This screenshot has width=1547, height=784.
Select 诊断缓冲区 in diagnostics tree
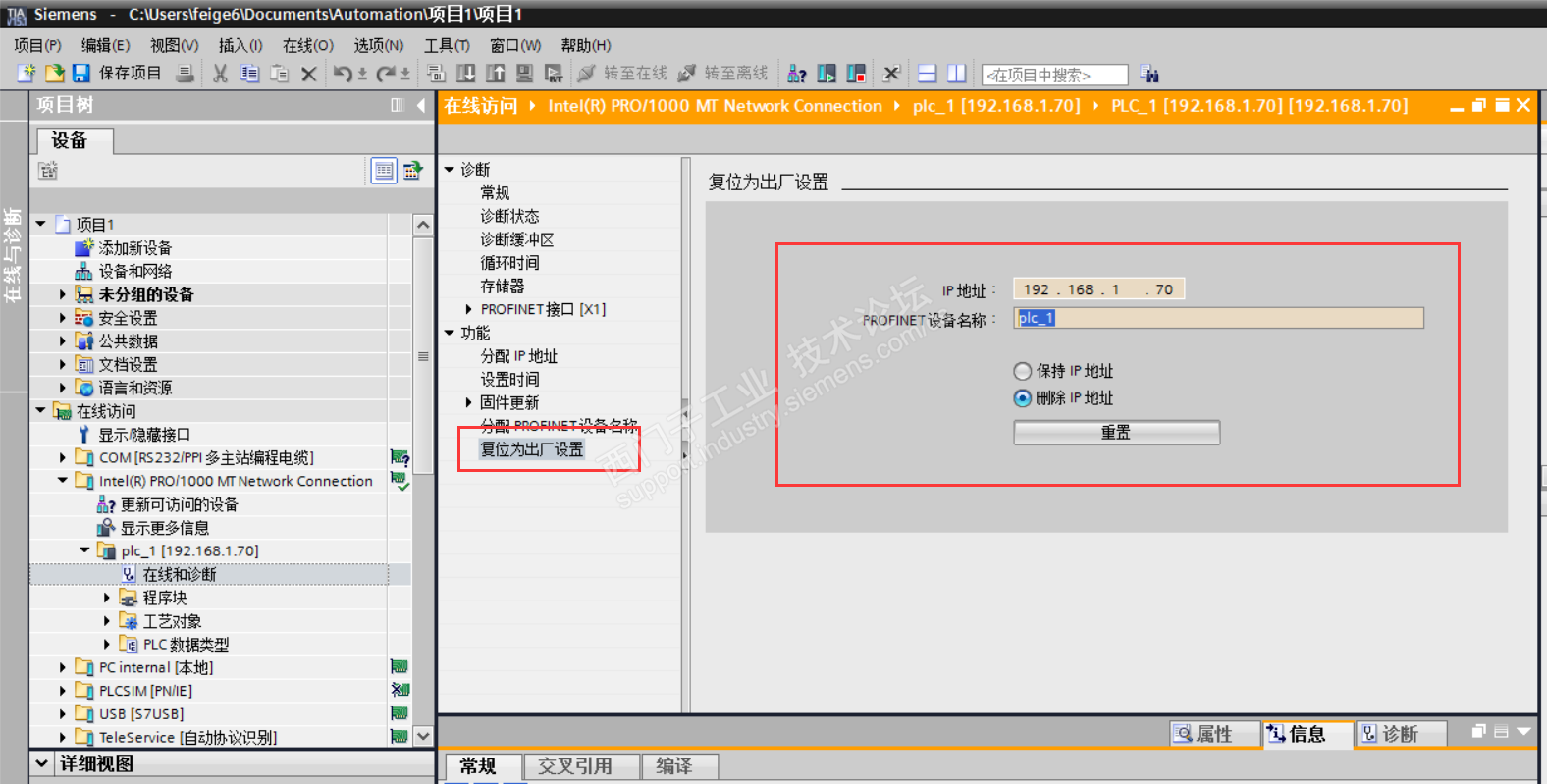517,239
